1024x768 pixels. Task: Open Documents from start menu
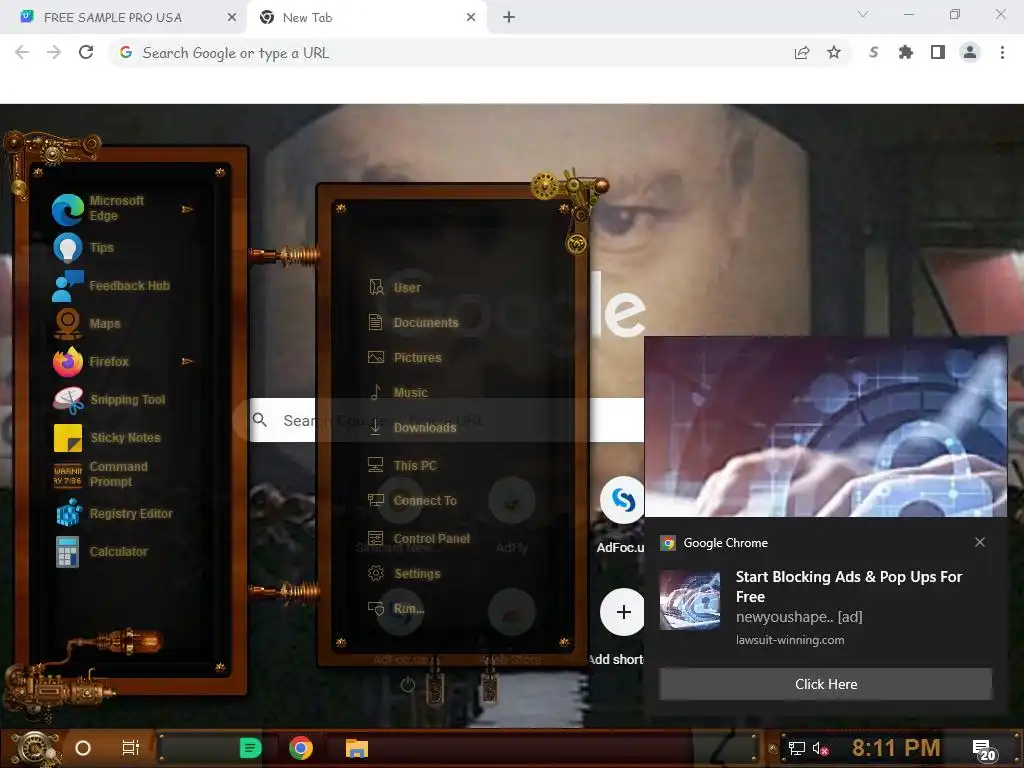(413, 323)
